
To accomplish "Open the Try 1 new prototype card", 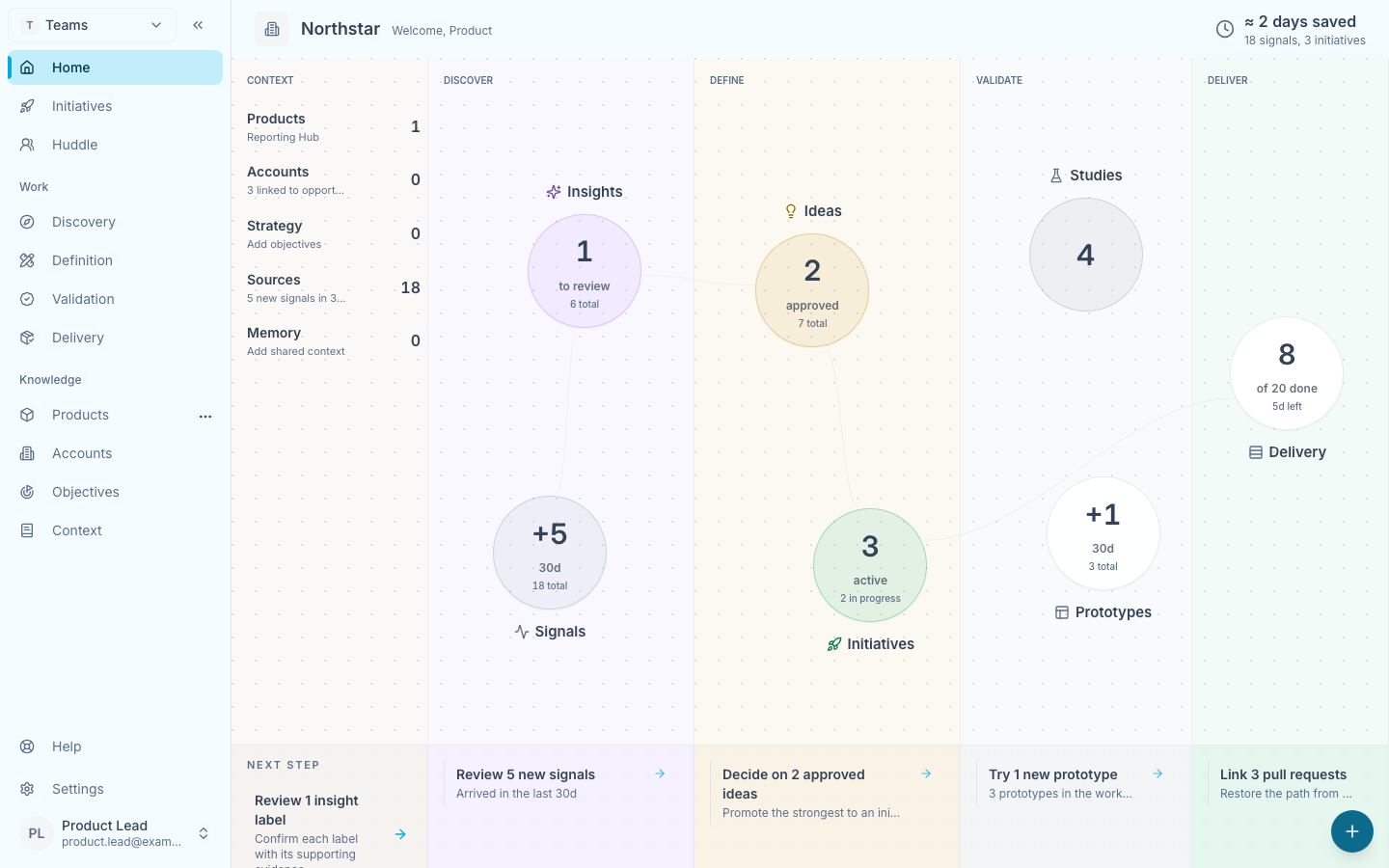I will 1075,784.
